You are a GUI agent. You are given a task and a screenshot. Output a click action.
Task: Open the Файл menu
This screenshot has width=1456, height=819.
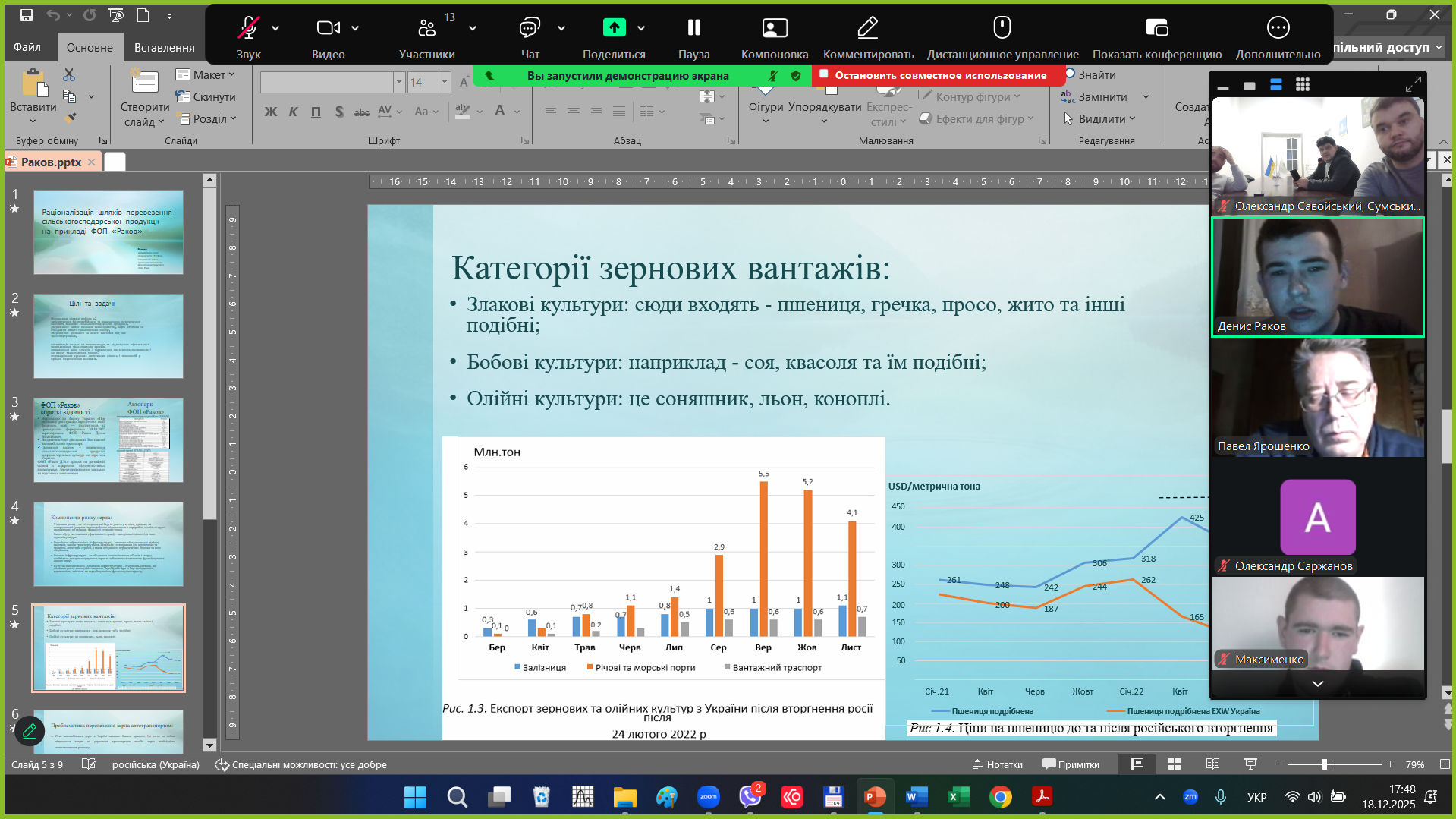pos(27,47)
